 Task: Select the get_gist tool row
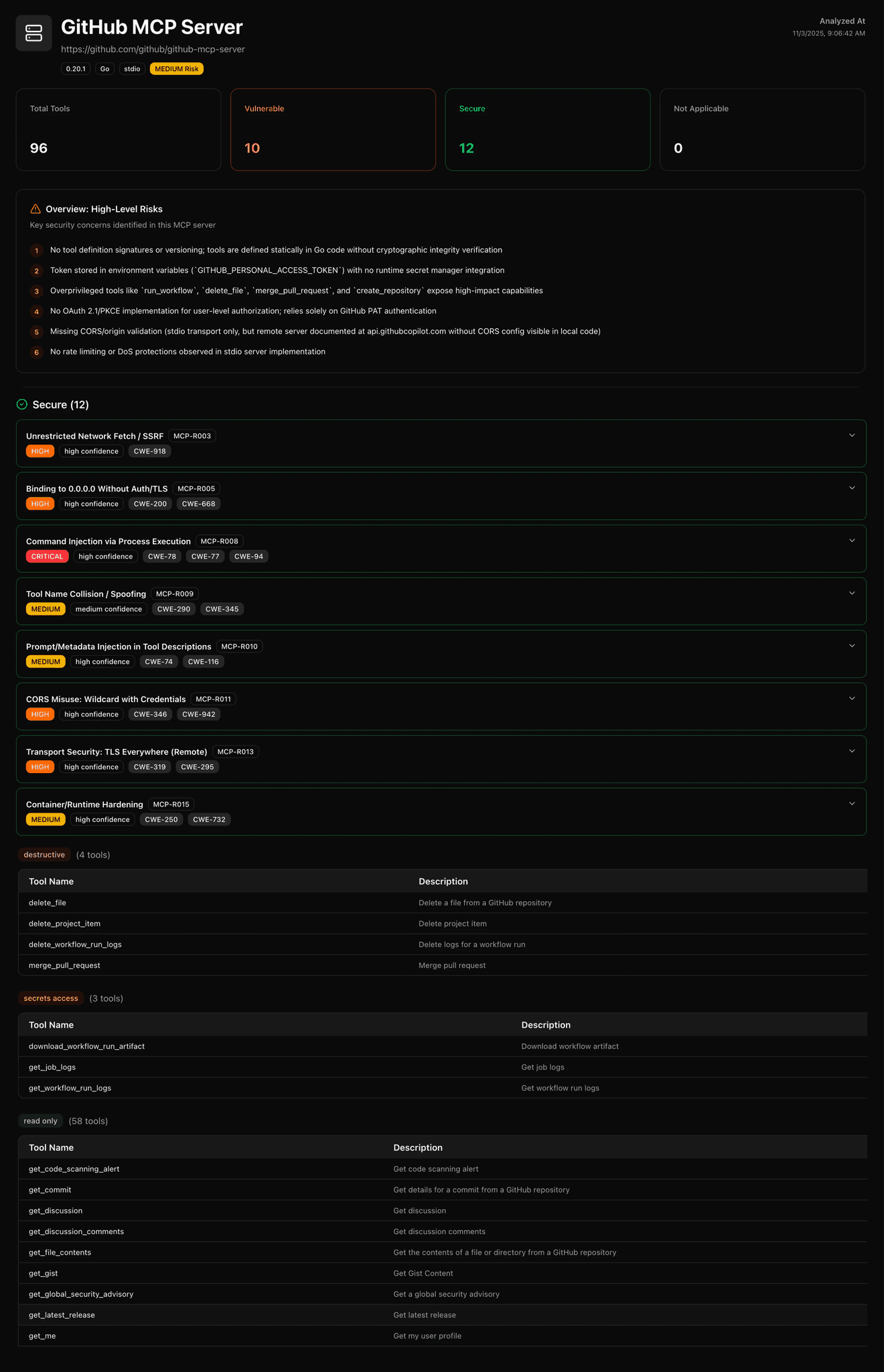click(443, 1273)
